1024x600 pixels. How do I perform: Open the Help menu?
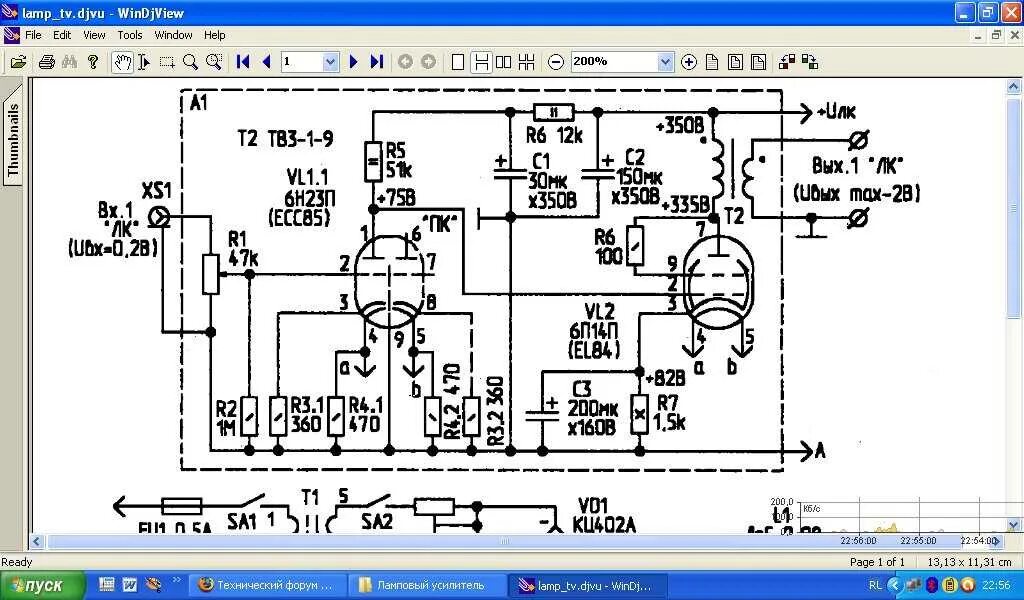[x=214, y=35]
